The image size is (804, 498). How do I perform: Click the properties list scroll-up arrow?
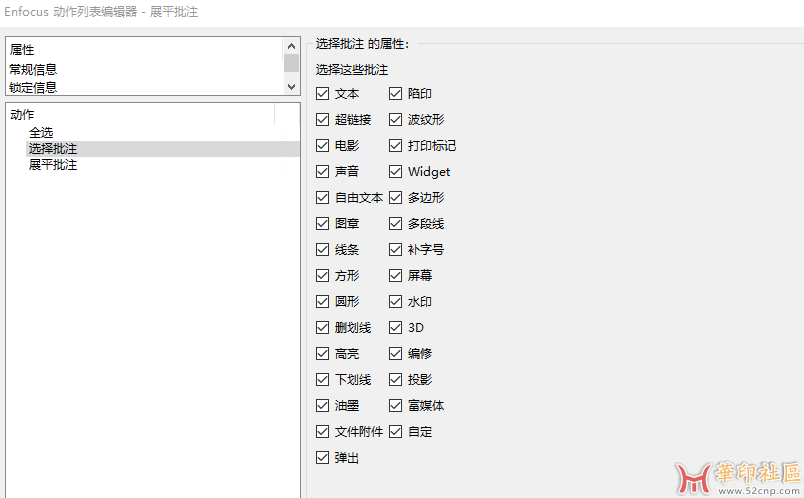click(291, 46)
